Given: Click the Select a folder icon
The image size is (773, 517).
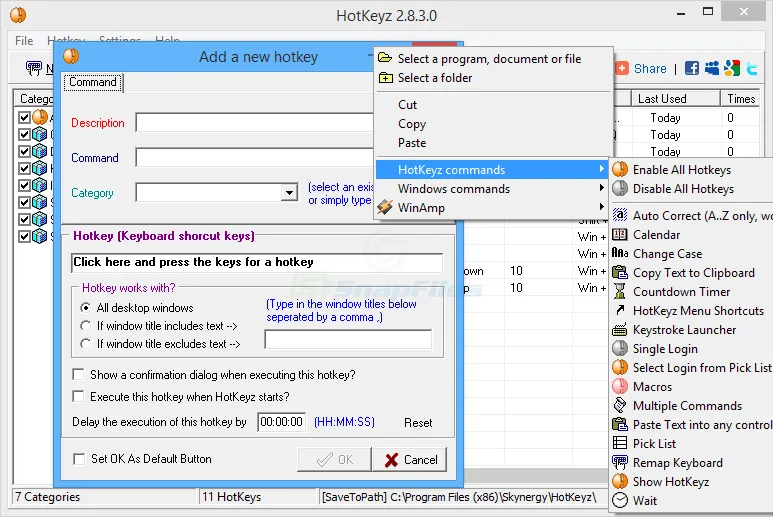Looking at the screenshot, I should [x=386, y=78].
